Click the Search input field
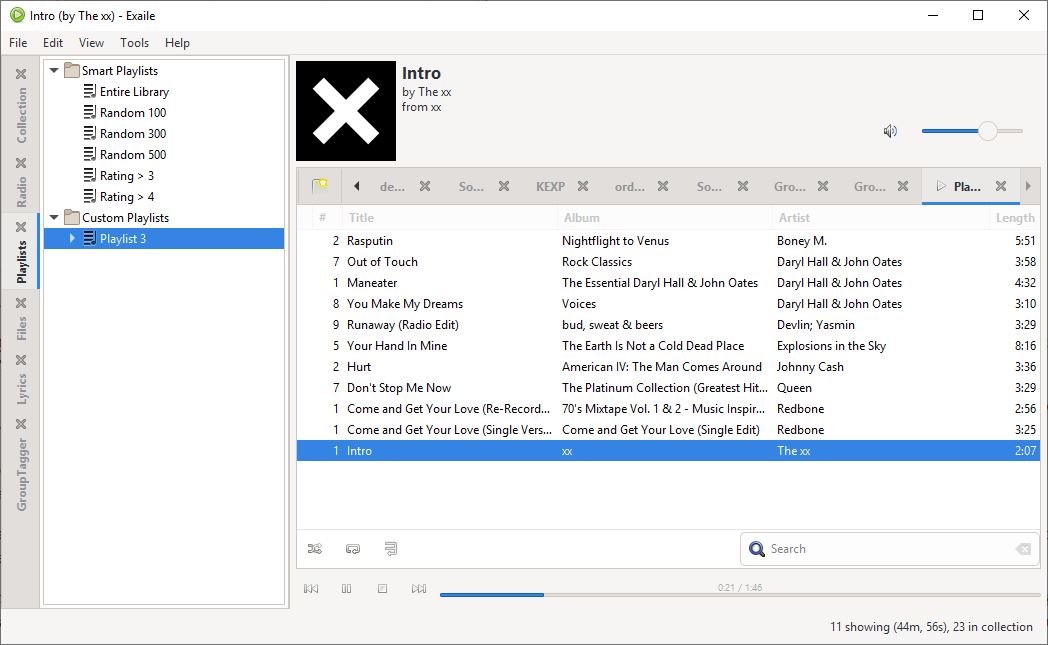The width and height of the screenshot is (1048, 645). click(885, 549)
